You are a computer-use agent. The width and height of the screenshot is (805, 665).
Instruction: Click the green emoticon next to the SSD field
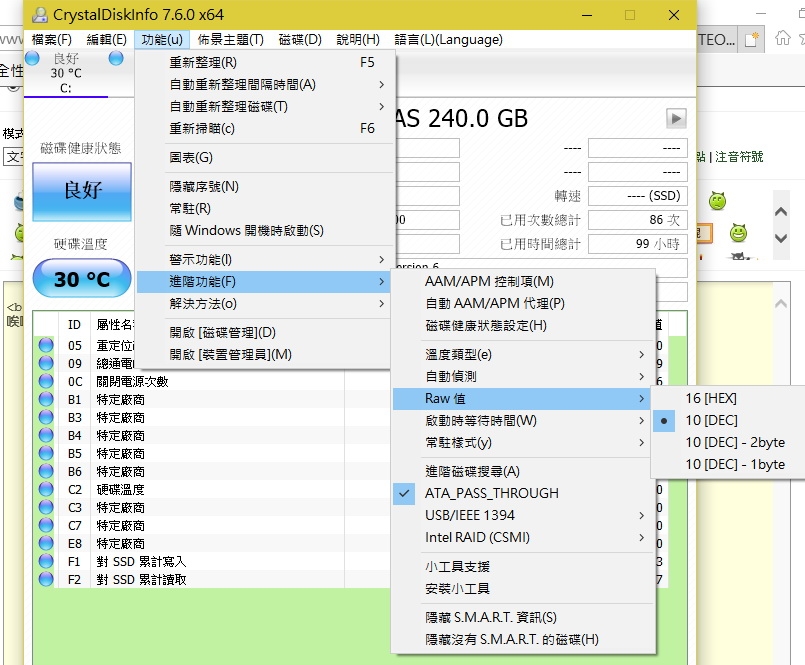click(x=717, y=201)
